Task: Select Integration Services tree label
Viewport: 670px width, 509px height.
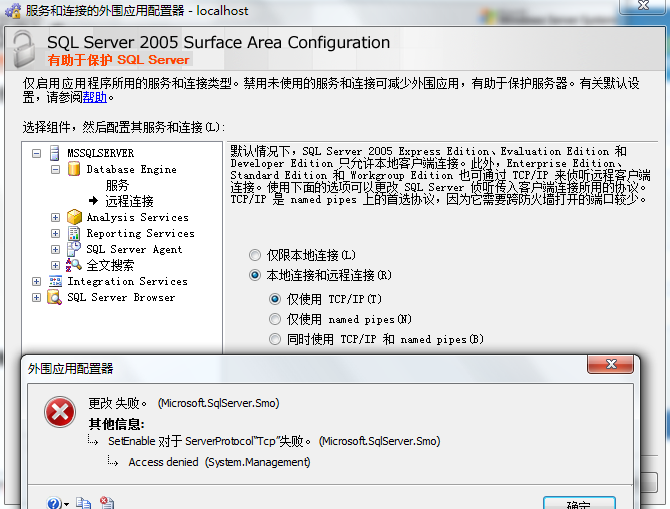Action: [127, 281]
